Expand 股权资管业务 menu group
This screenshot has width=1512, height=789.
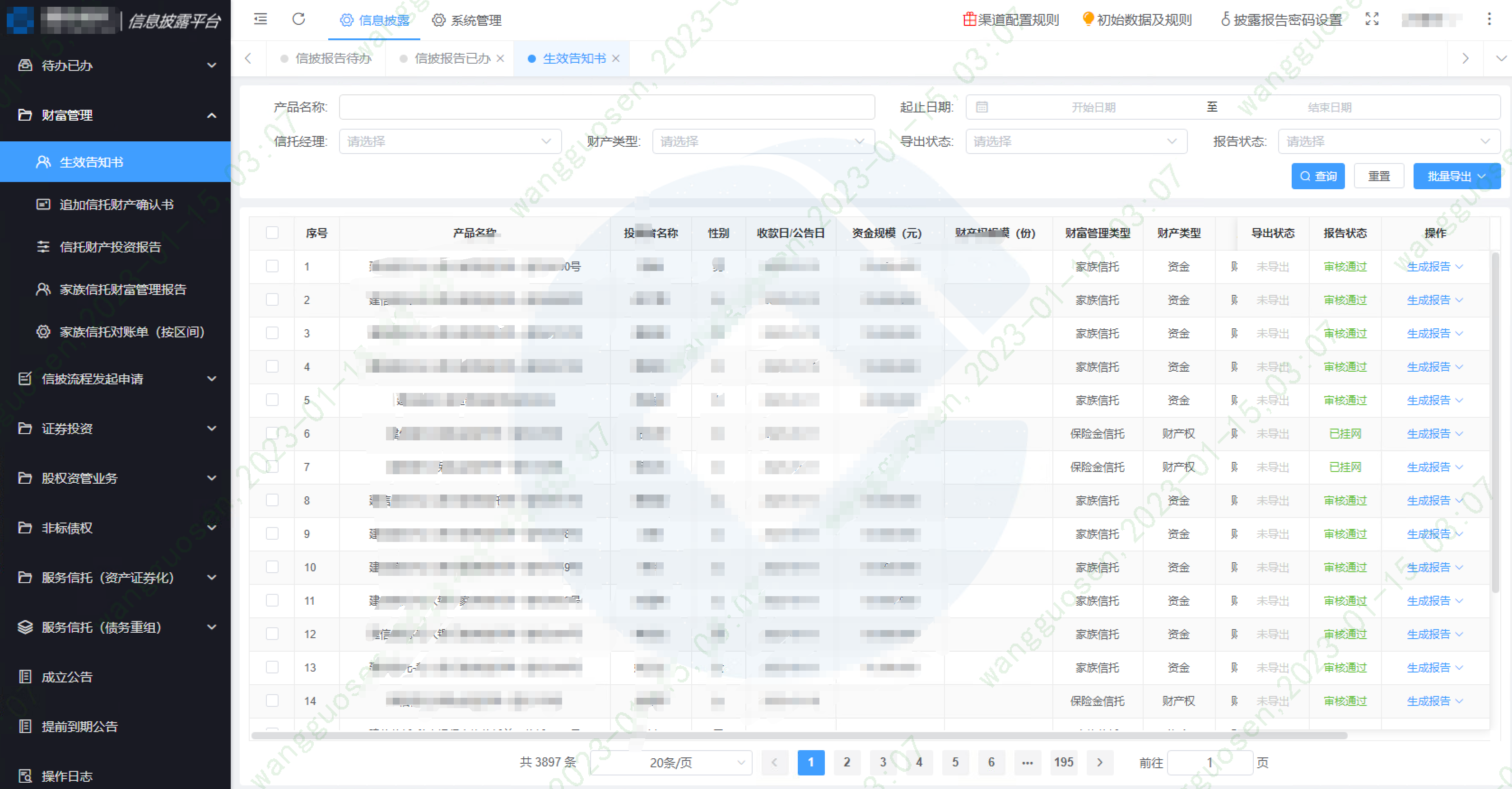(x=116, y=478)
